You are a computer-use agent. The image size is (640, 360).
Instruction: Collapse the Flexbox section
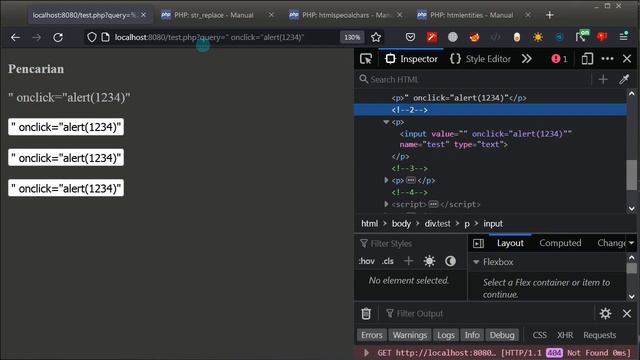click(x=476, y=262)
